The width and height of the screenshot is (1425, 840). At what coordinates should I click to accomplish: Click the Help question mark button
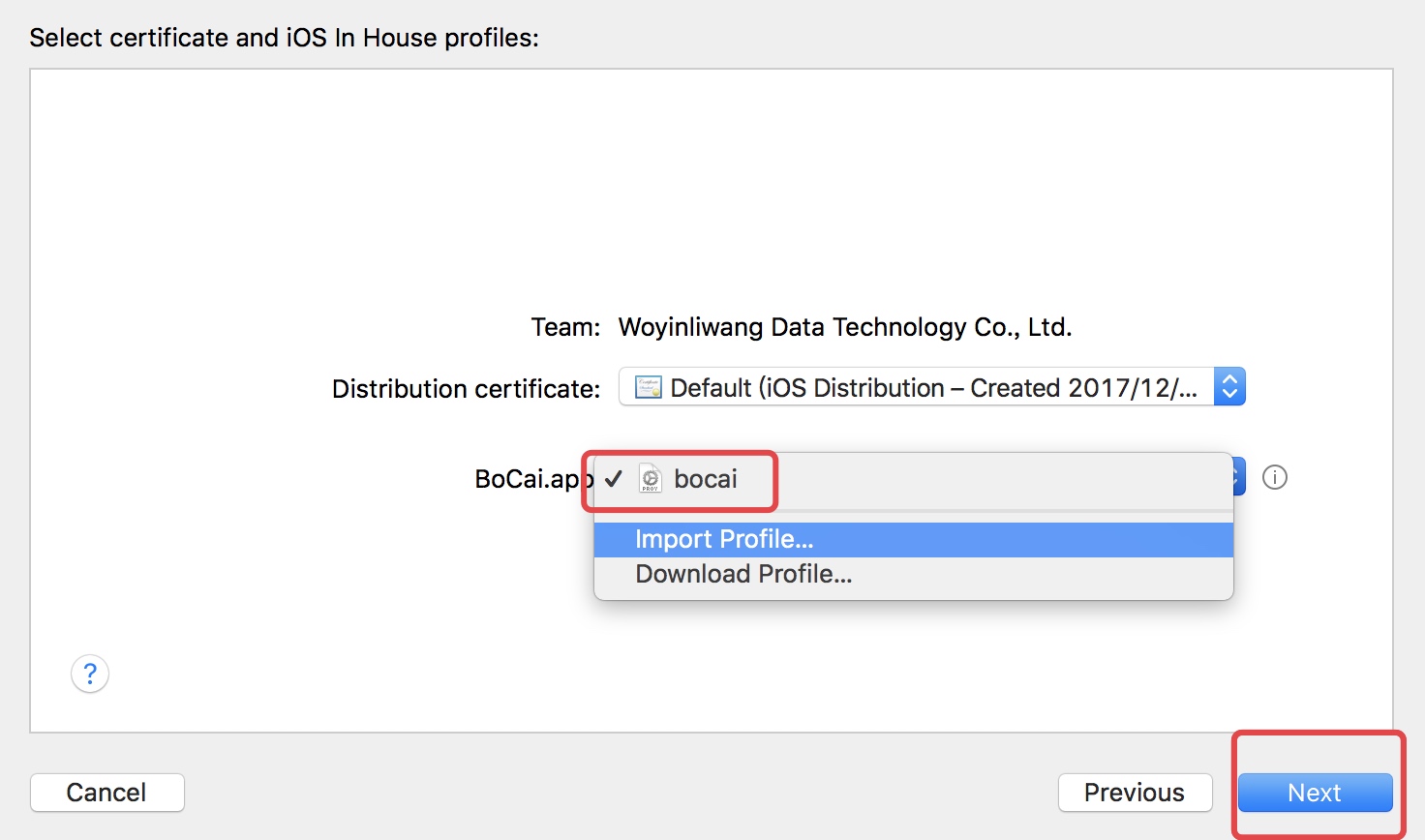(90, 674)
